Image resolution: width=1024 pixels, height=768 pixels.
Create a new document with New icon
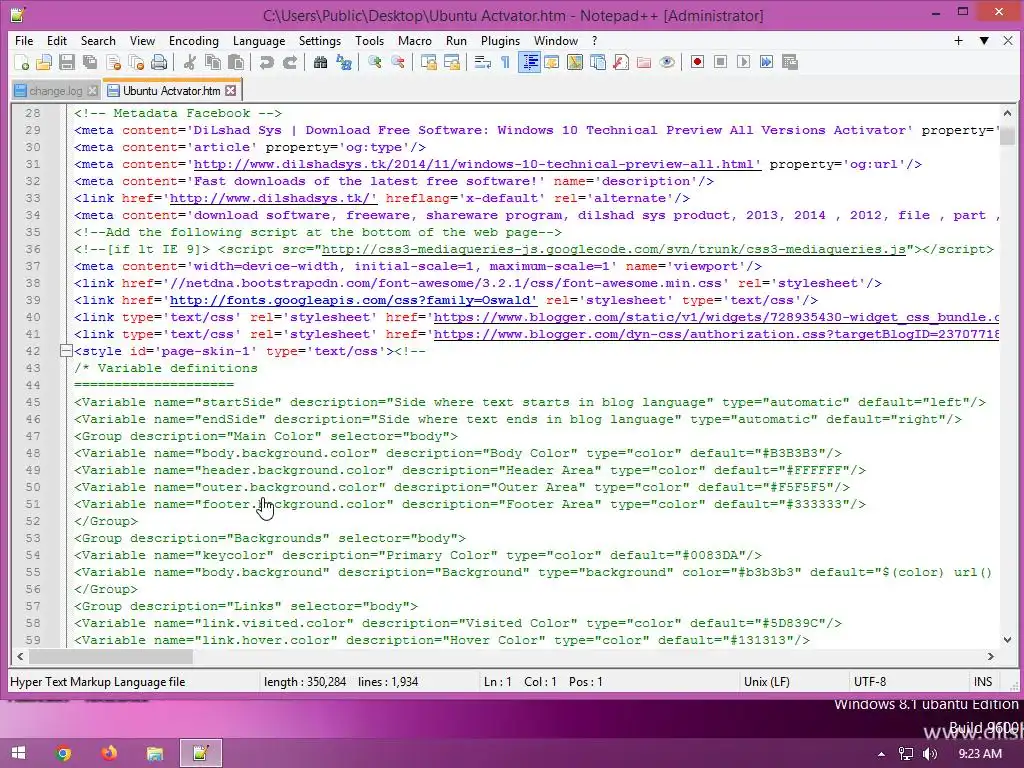(21, 62)
